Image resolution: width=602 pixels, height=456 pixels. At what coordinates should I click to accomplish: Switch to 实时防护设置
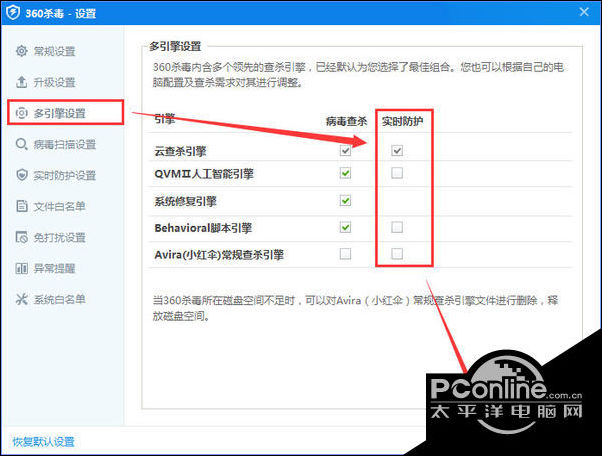tap(64, 175)
